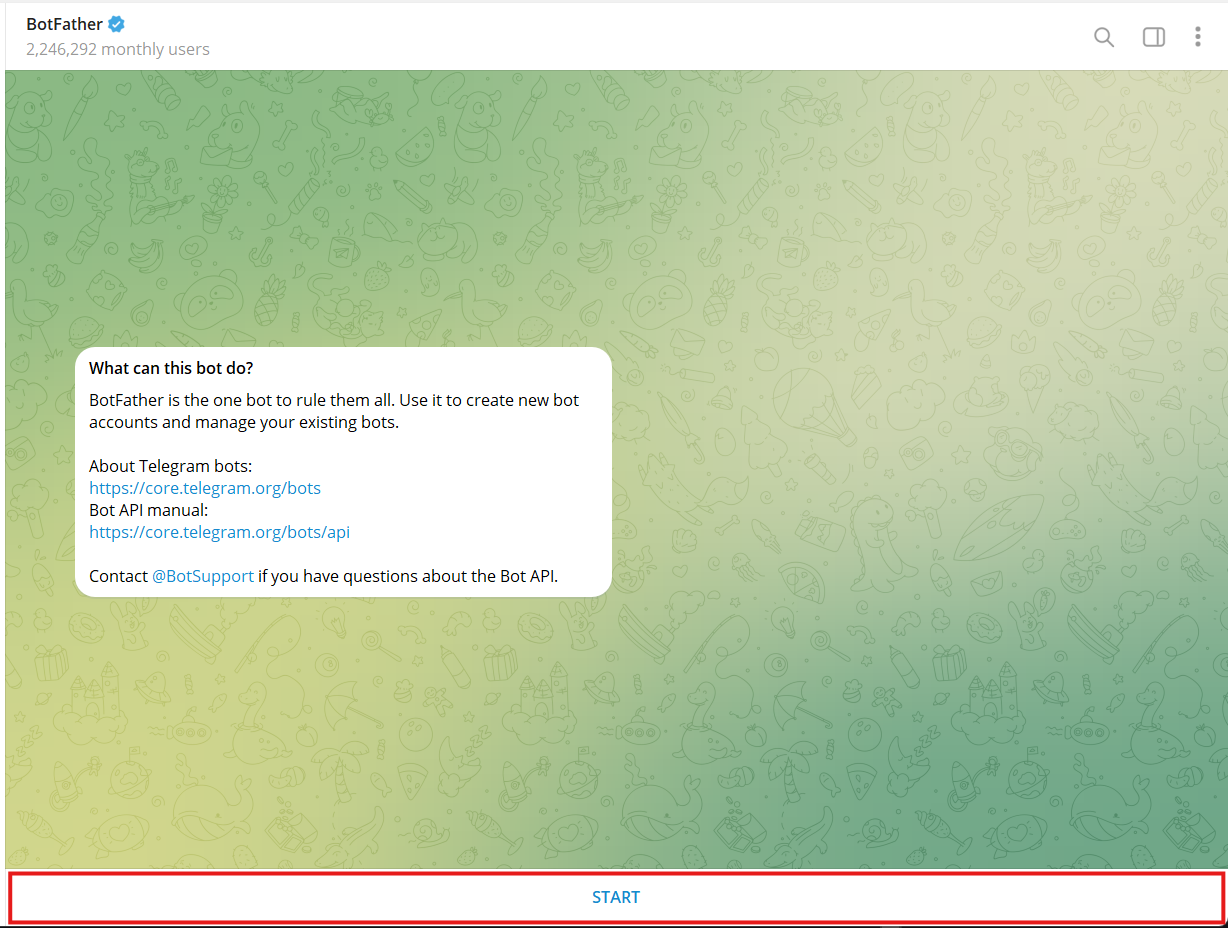Image resolution: width=1228 pixels, height=928 pixels.
Task: Click the blue verified badge next to BotFather
Action: point(117,24)
